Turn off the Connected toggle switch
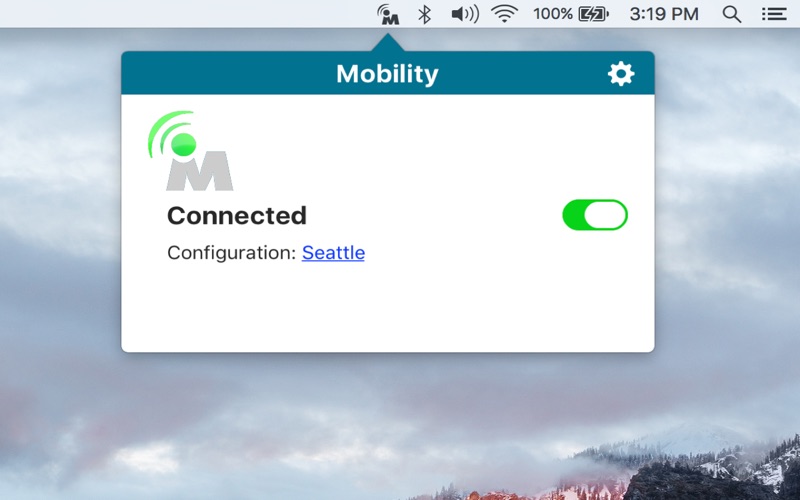The width and height of the screenshot is (800, 500). click(595, 215)
